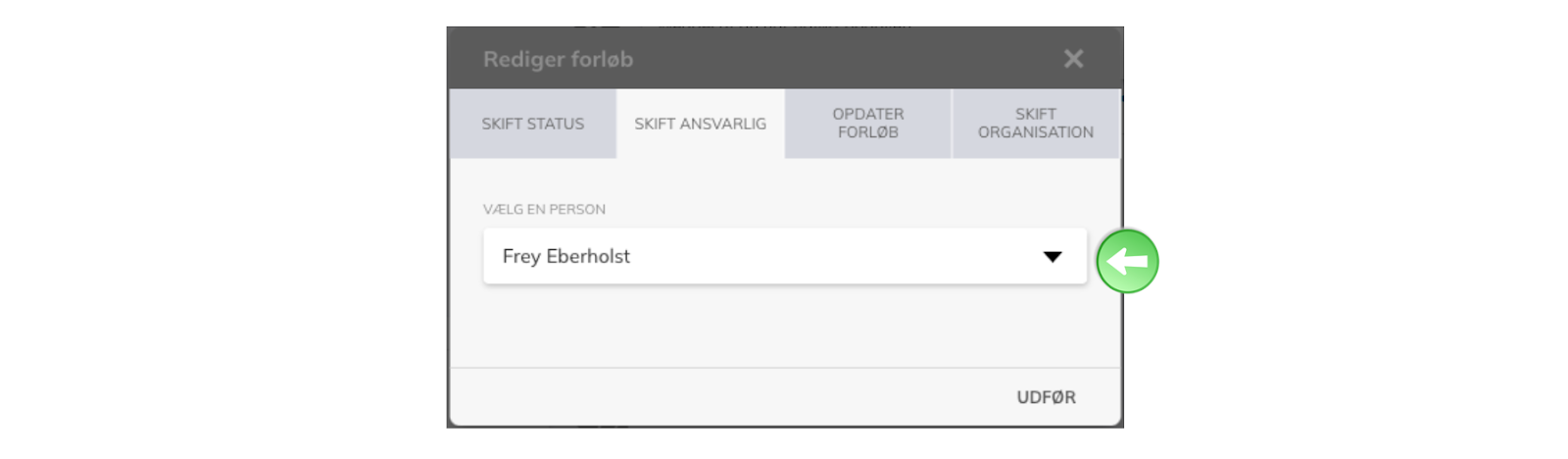Click the green arrow pointer icon
The width and height of the screenshot is (1568, 459).
coord(1127,261)
